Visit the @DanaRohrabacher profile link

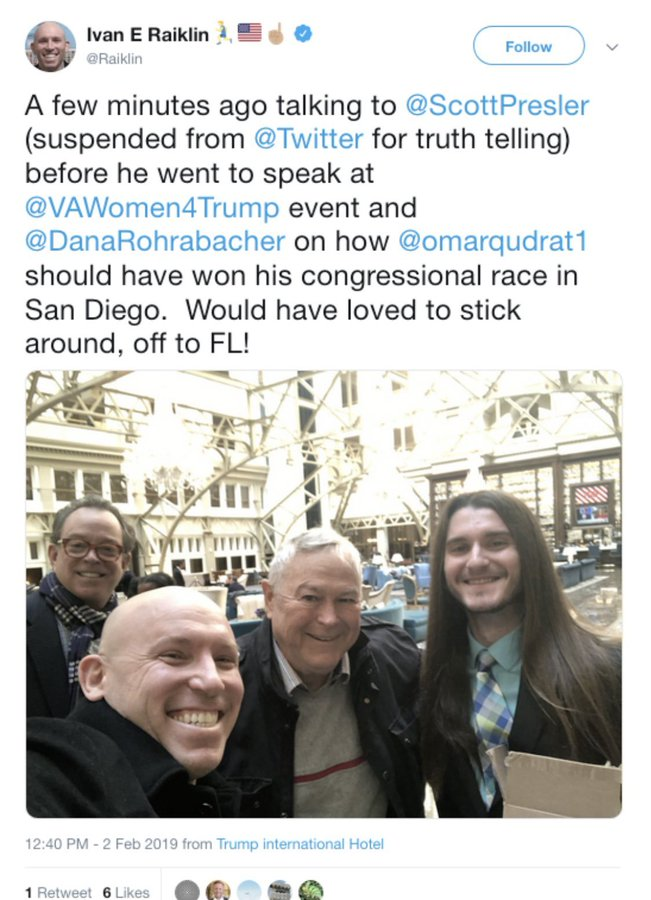tap(155, 241)
